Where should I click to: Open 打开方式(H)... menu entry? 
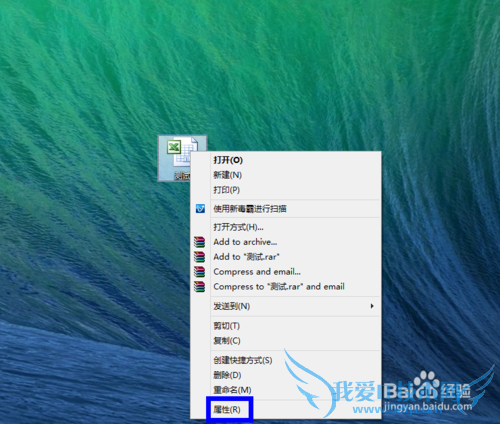[286, 227]
